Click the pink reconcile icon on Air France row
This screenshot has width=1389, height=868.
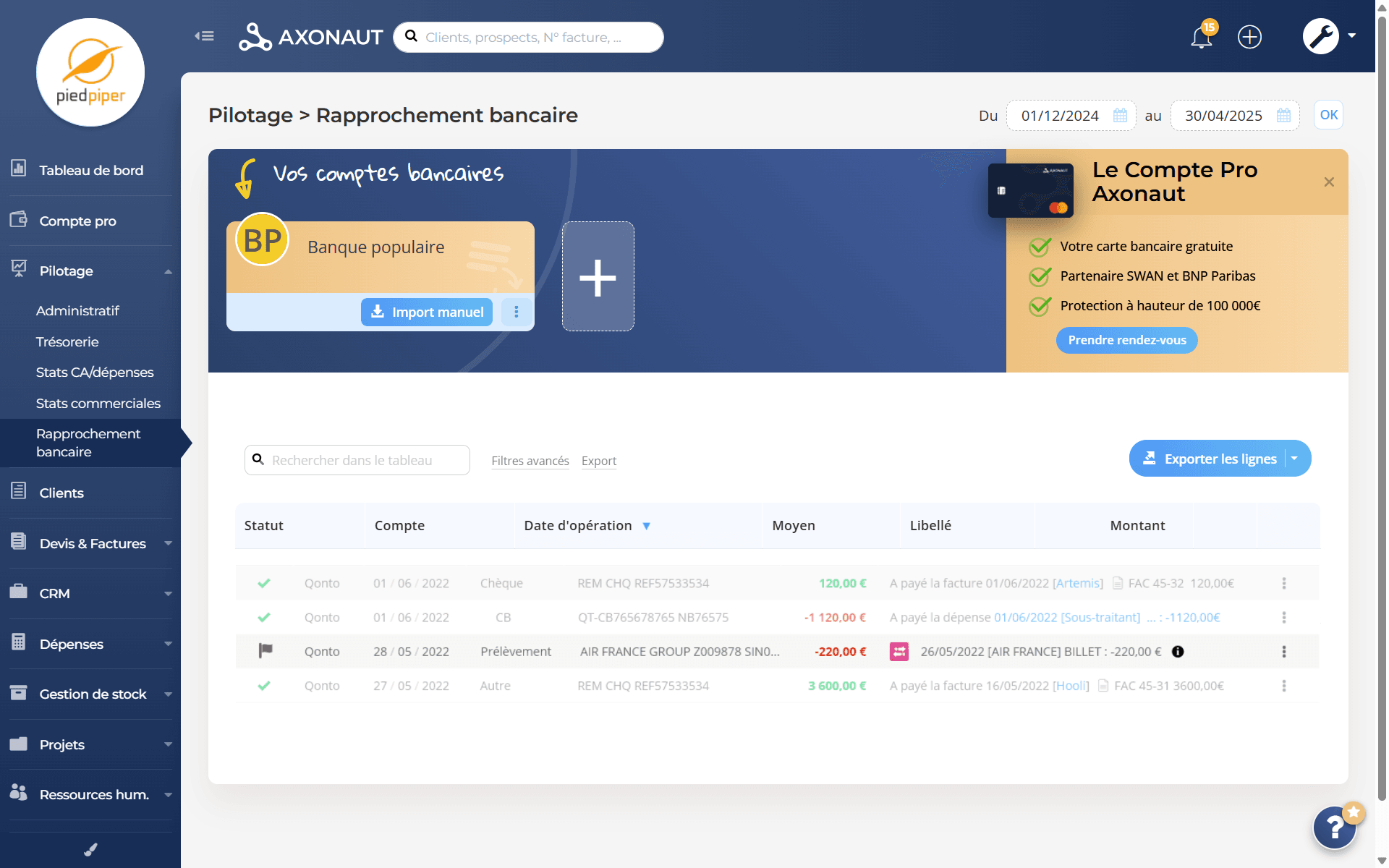pos(899,652)
